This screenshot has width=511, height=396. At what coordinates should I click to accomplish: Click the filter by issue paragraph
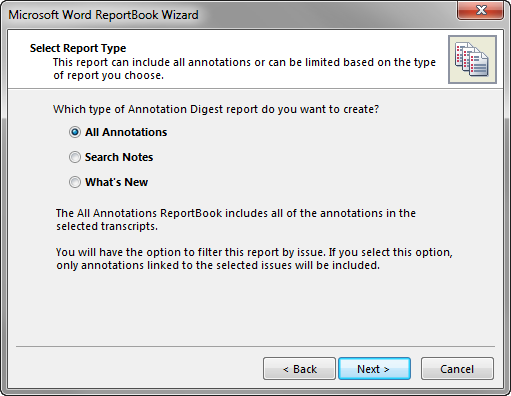coord(254,259)
